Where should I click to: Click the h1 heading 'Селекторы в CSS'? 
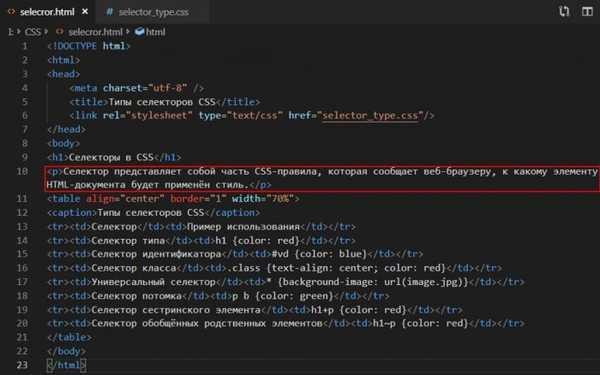tap(111, 157)
